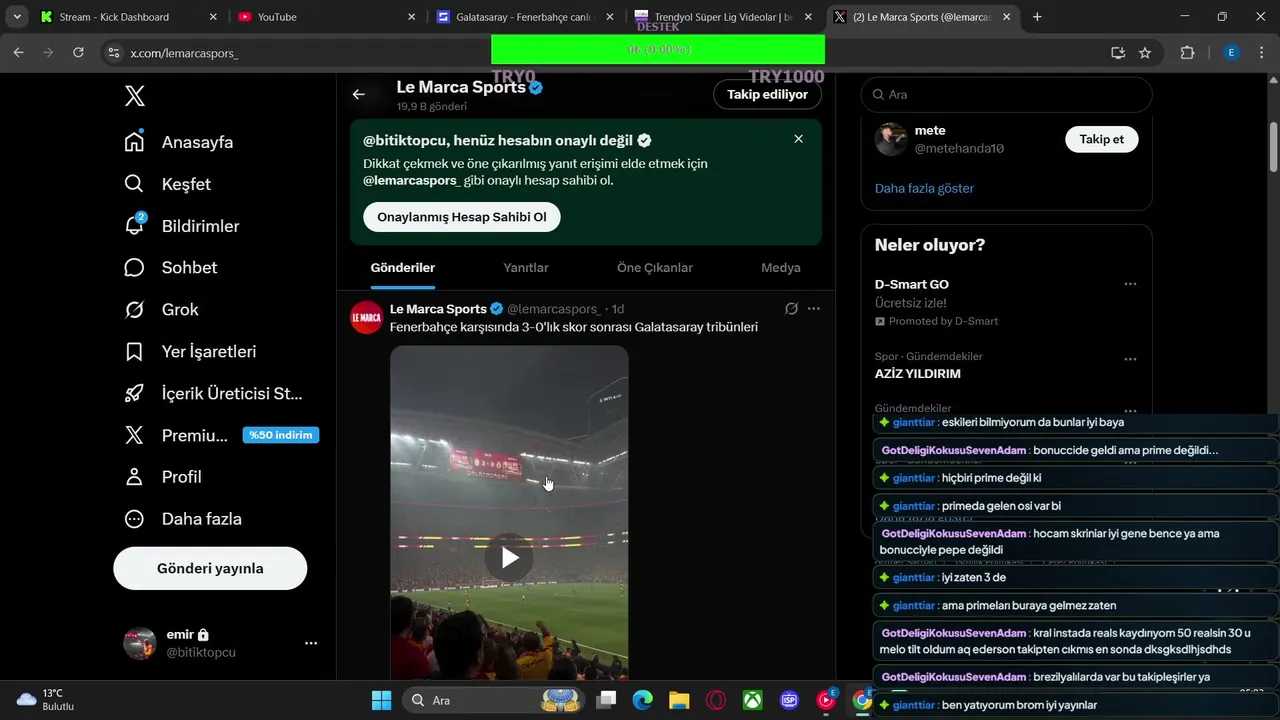Click the Grok logo icon in sidebar
1280x720 pixels.
(x=134, y=310)
